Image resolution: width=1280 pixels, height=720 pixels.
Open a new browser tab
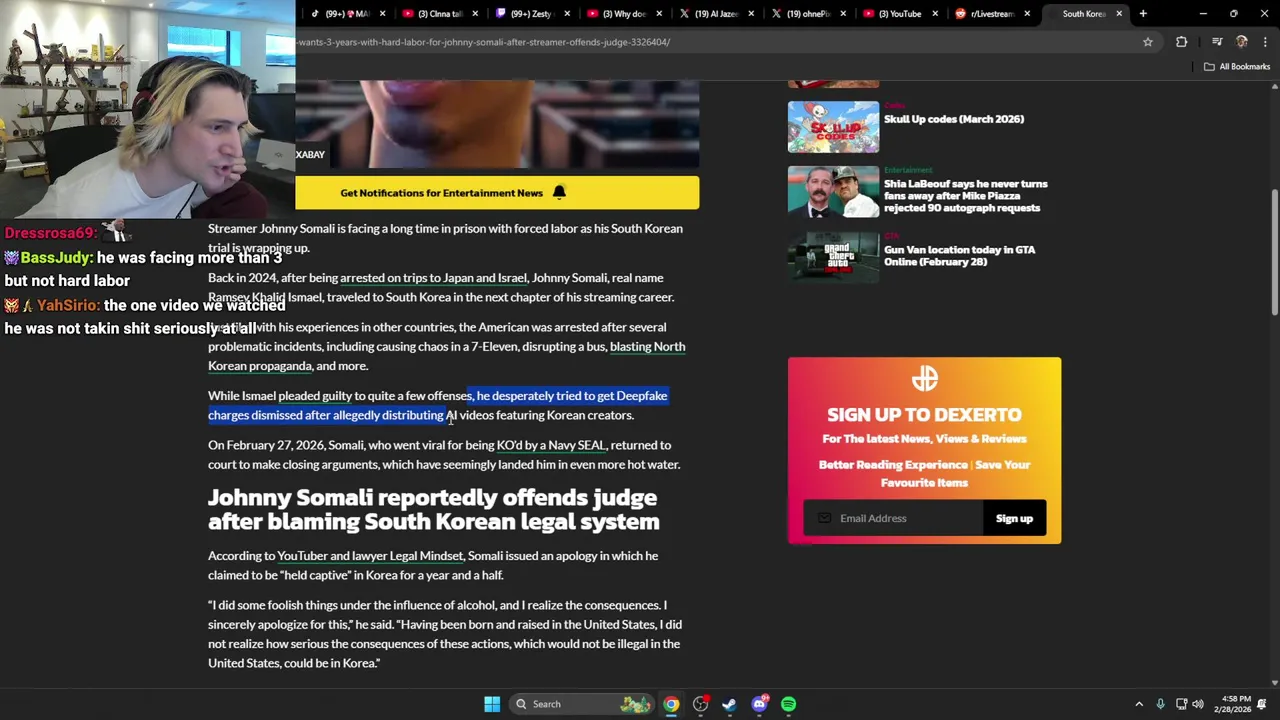tap(1143, 14)
